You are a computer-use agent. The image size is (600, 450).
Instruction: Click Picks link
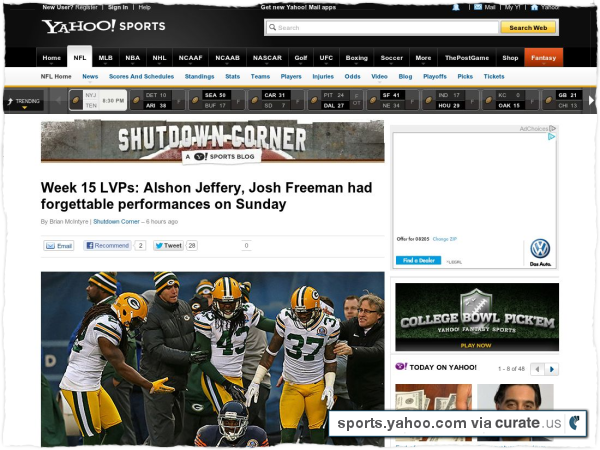465,77
